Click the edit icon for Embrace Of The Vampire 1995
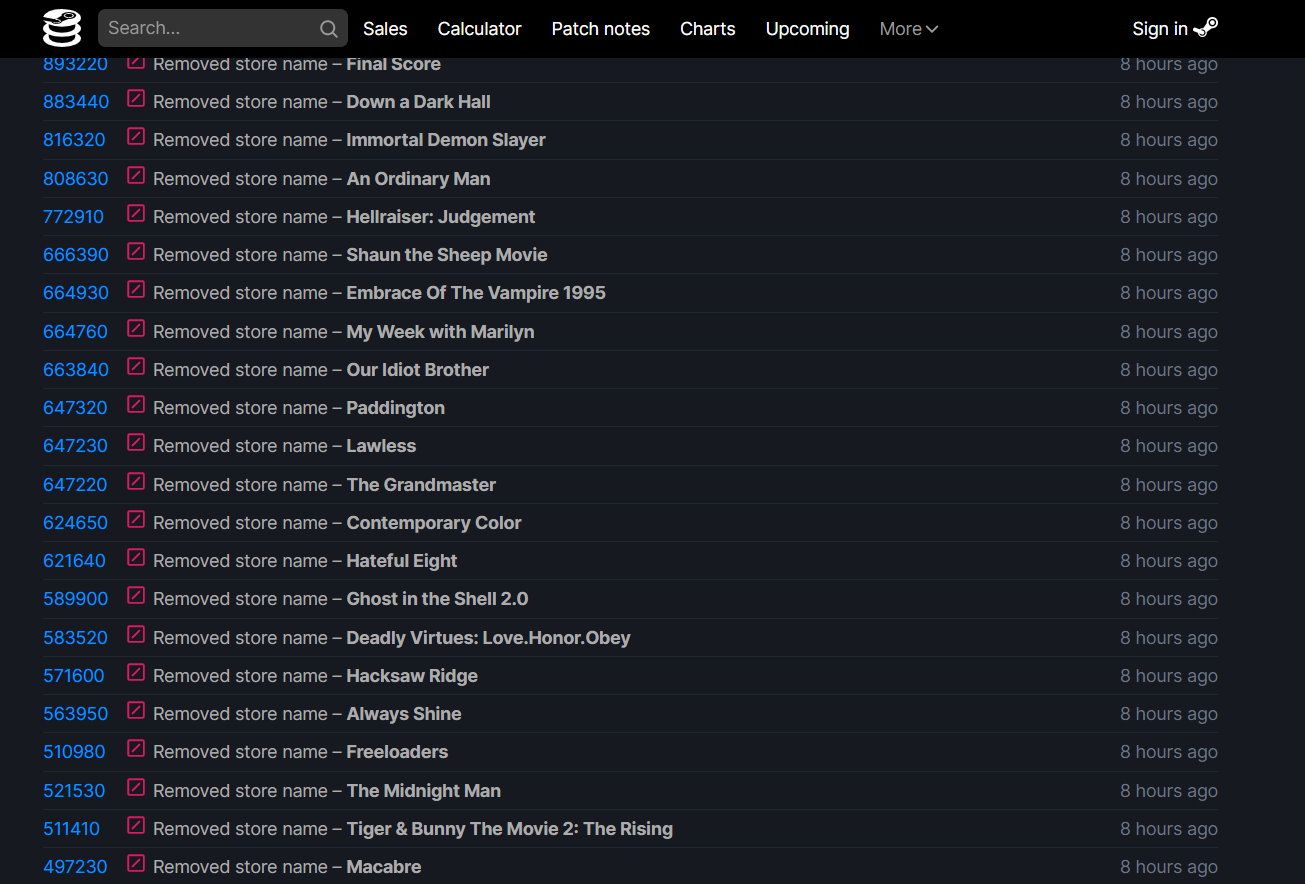 [x=136, y=290]
